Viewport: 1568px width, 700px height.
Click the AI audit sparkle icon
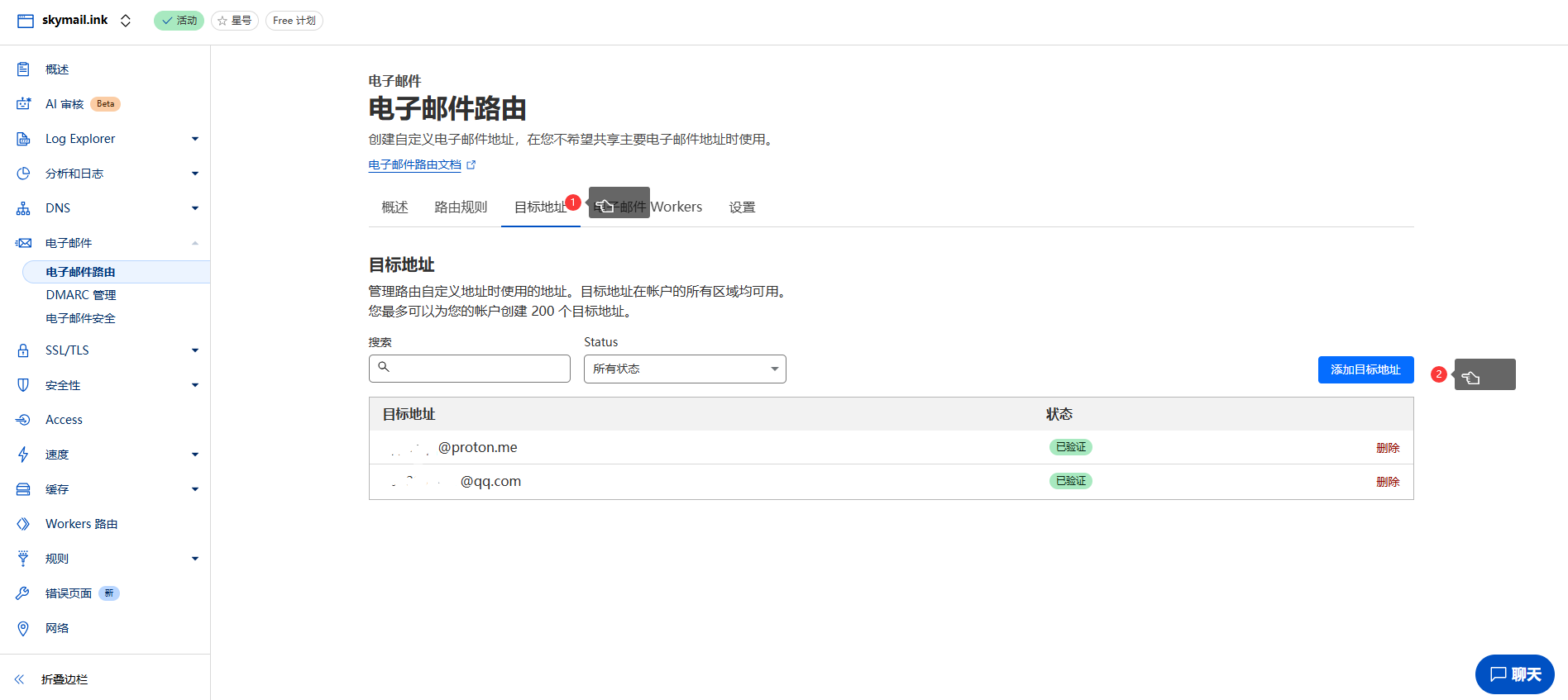23,104
